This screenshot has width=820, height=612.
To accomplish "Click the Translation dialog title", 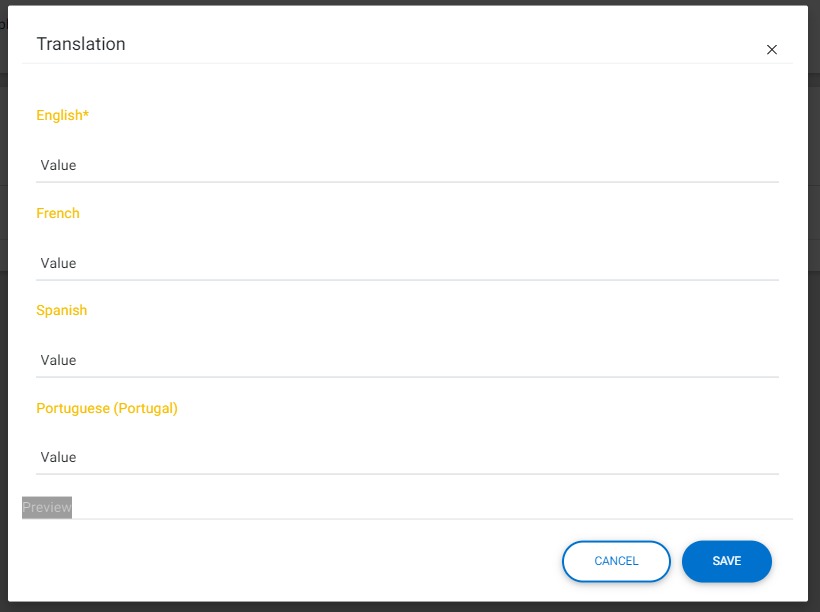I will coord(81,44).
